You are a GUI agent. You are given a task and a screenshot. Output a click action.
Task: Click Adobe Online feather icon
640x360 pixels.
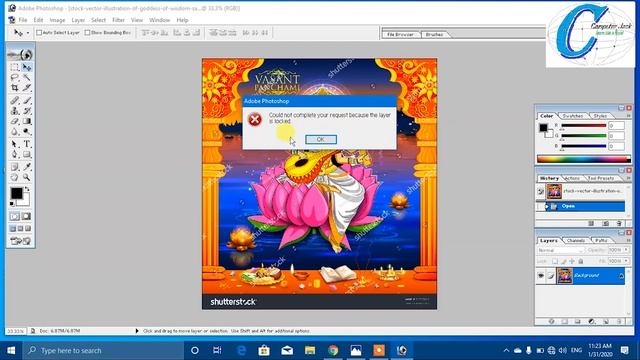[20, 54]
